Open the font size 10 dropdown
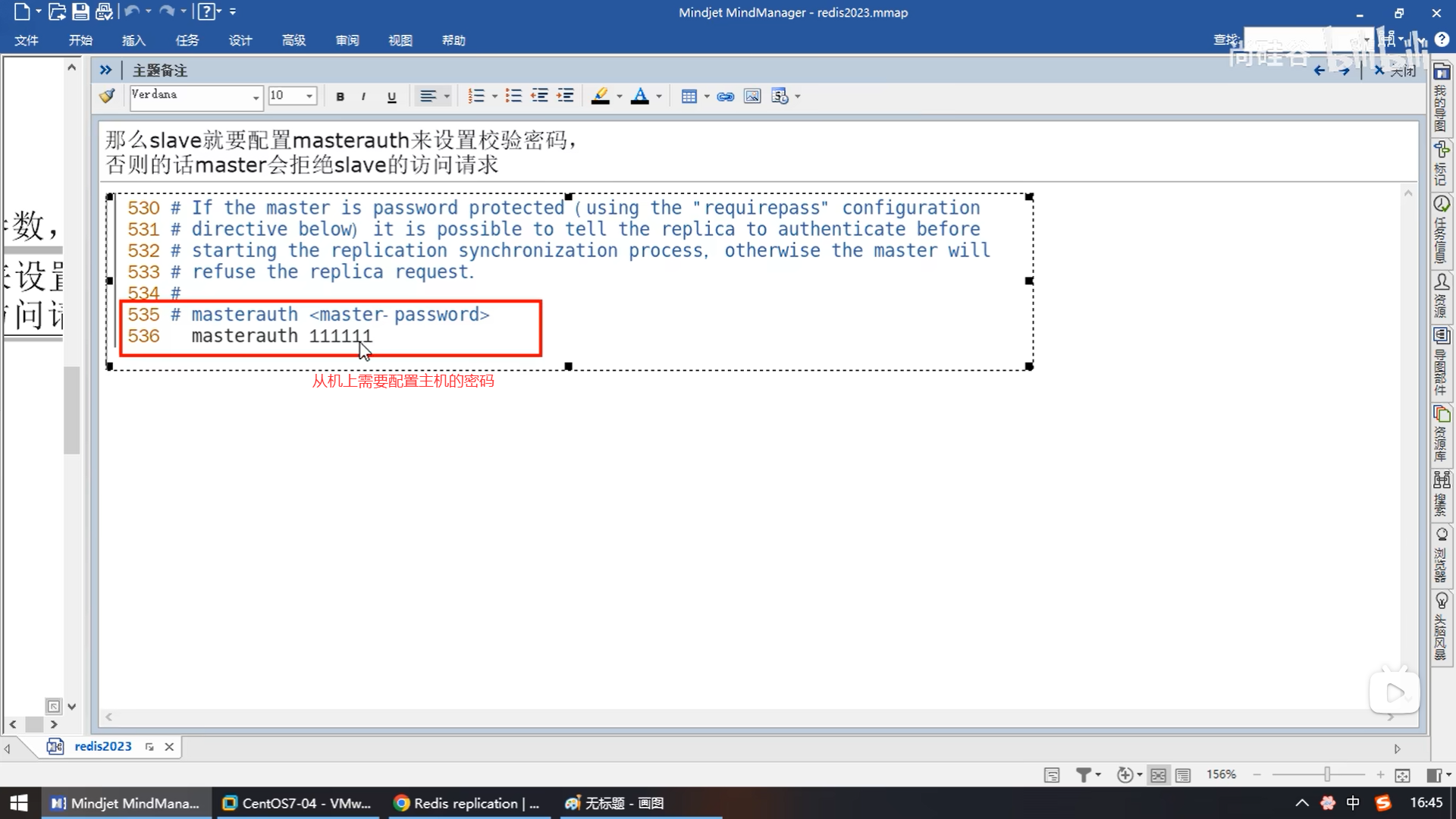This screenshot has height=819, width=1456. point(309,96)
